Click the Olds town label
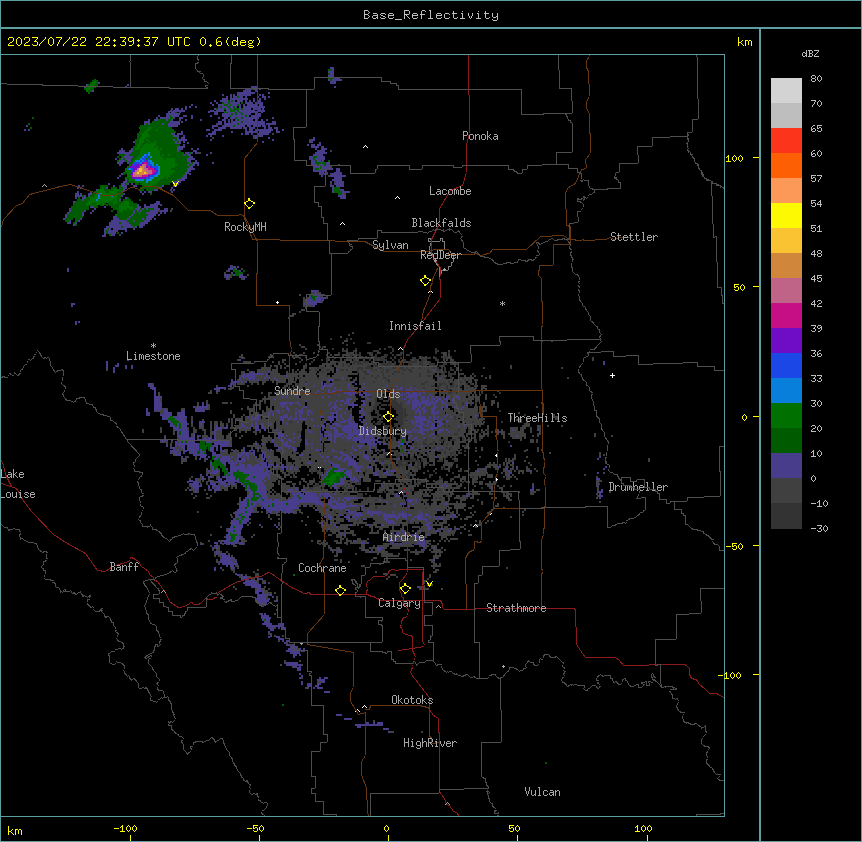Viewport: 862px width, 842px height. click(388, 394)
